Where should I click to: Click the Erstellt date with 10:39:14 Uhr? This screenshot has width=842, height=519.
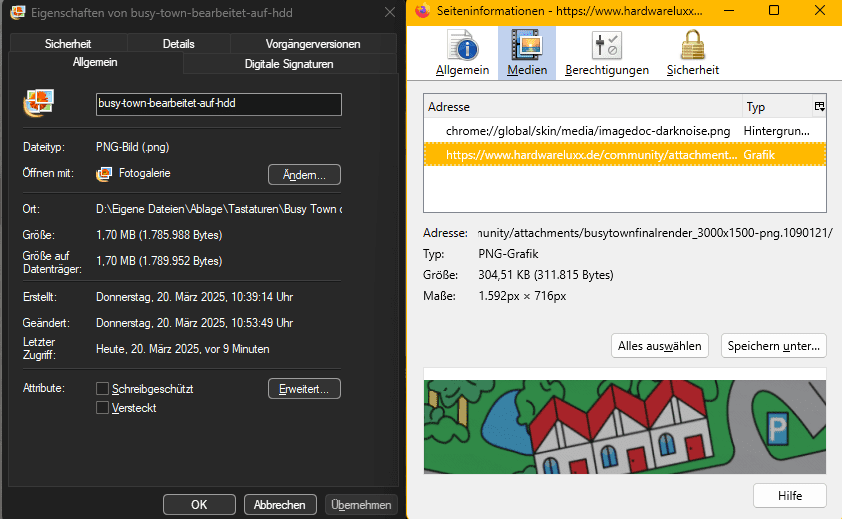coord(194,297)
